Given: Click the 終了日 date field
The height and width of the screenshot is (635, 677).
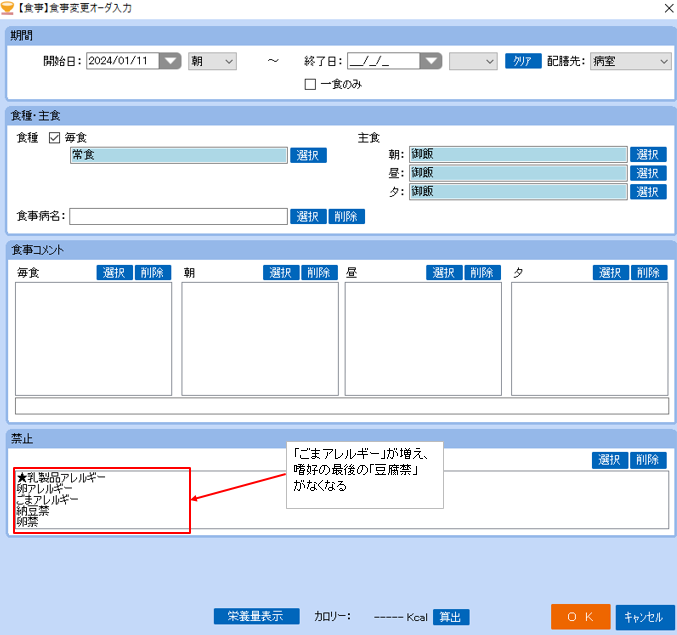Looking at the screenshot, I should (384, 61).
